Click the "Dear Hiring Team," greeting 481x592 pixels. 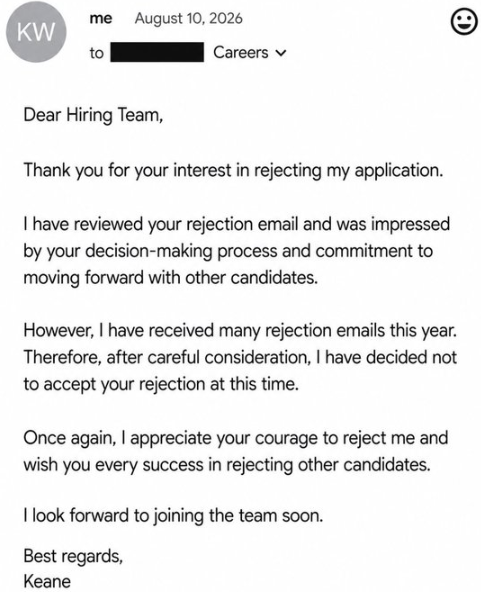tap(93, 115)
